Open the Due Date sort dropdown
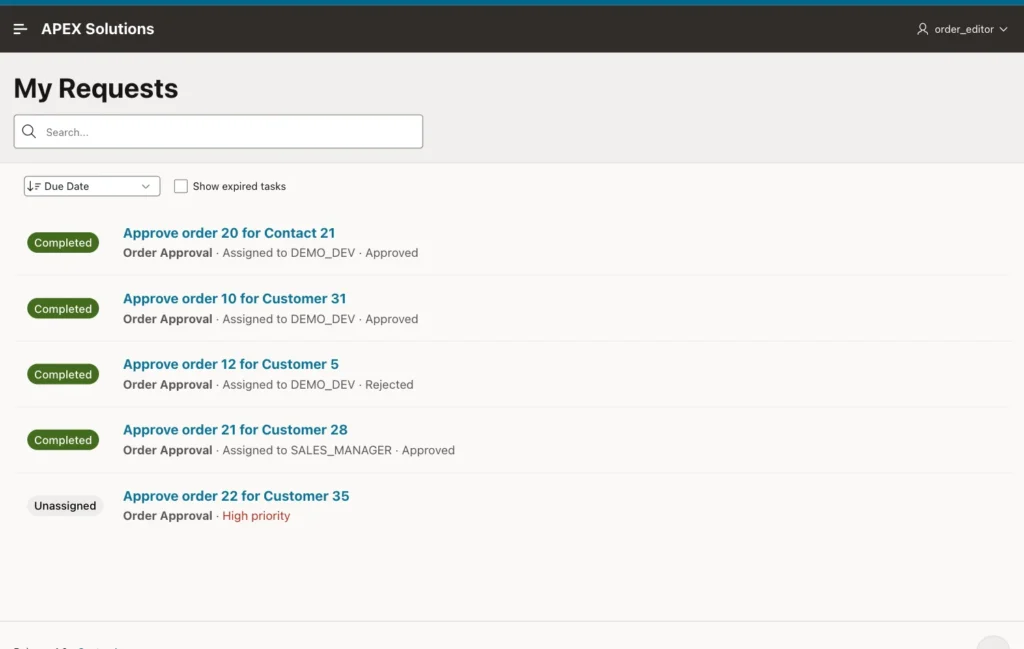 tap(92, 186)
